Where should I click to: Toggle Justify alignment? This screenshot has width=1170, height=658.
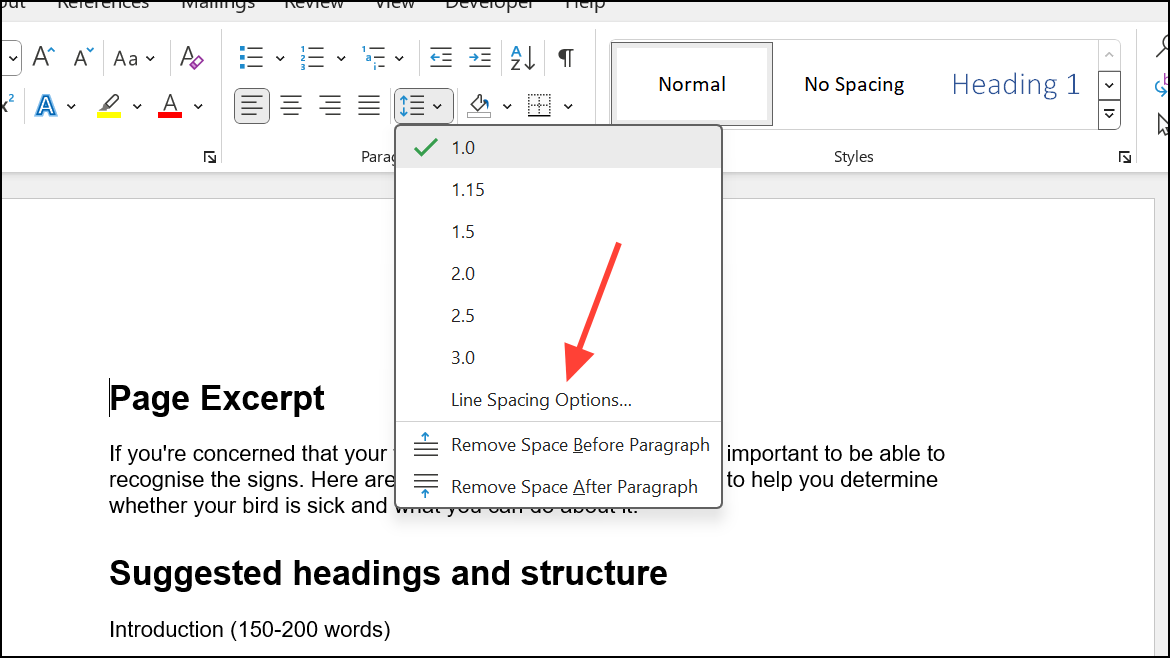pos(368,104)
